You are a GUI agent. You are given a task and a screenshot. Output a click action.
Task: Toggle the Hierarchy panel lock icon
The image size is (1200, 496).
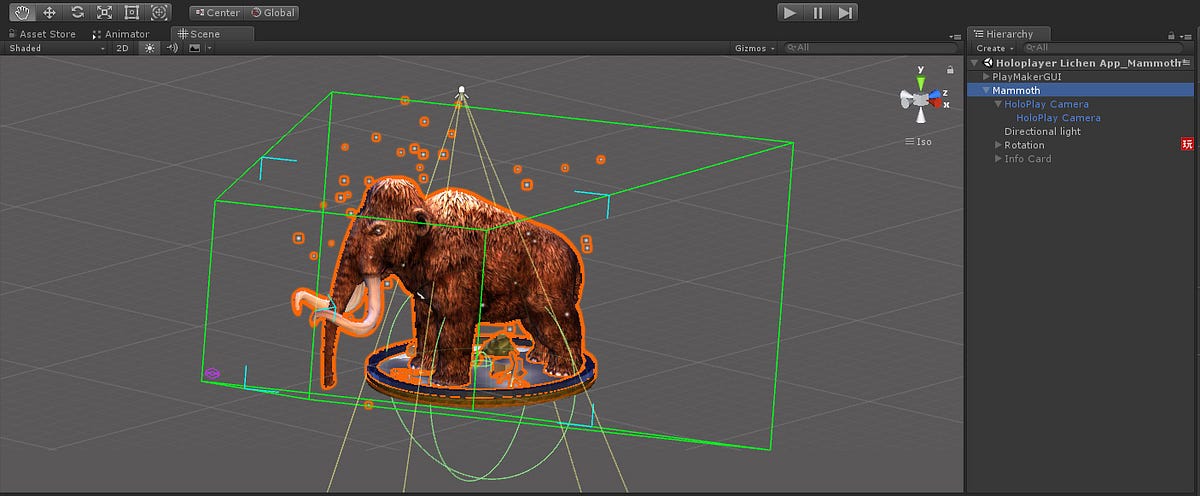pyautogui.click(x=1171, y=35)
